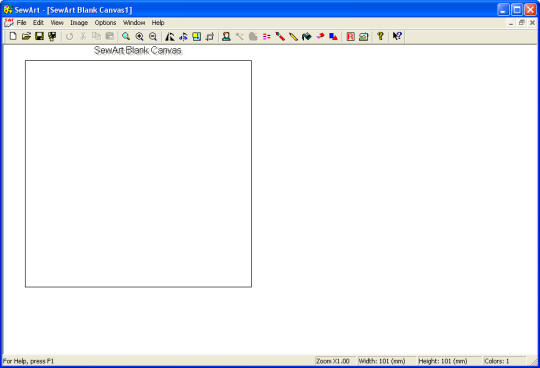
Task: Minimize the SewArt application window
Action: coord(503,10)
